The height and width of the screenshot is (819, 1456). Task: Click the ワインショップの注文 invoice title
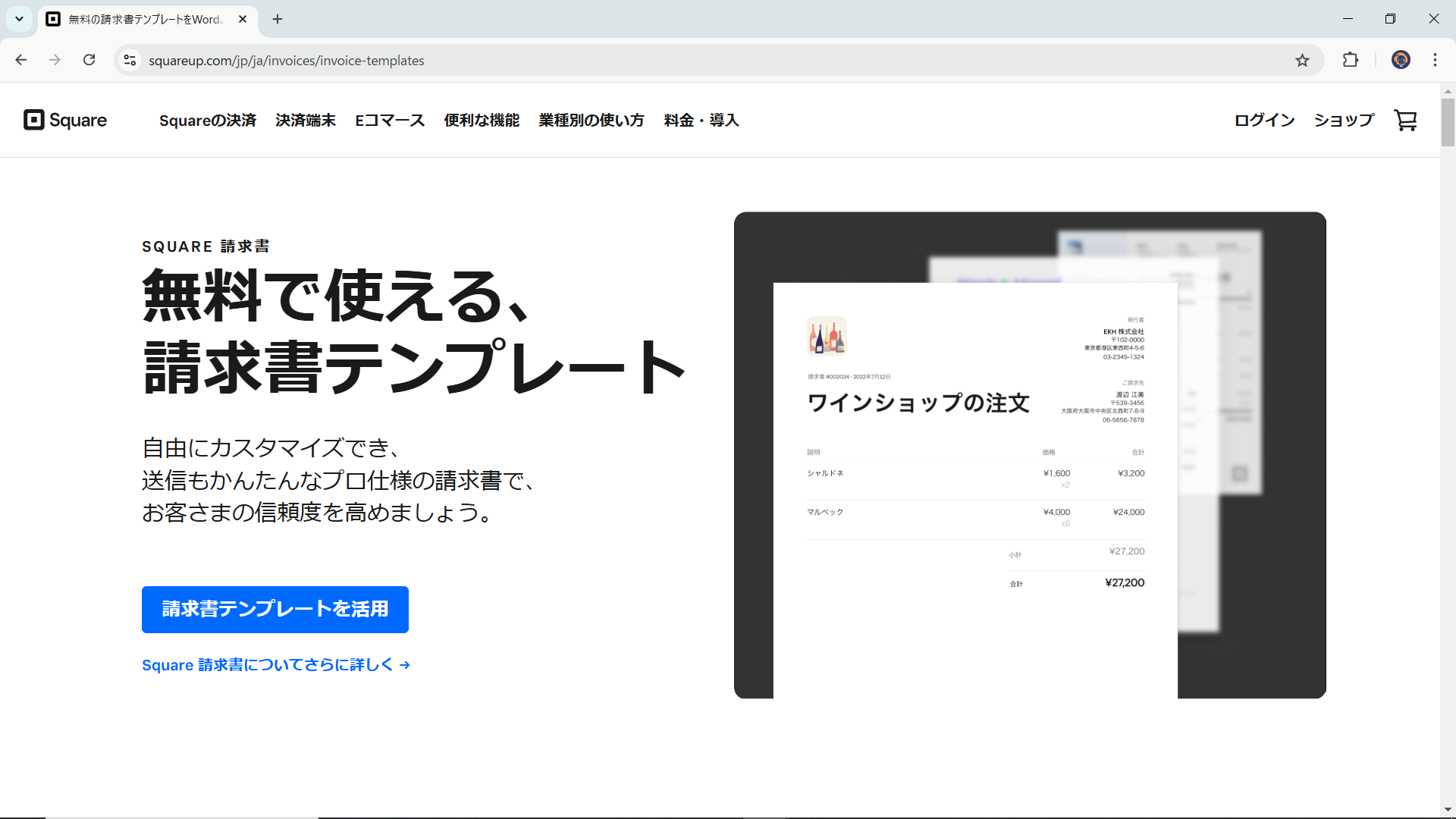(918, 403)
